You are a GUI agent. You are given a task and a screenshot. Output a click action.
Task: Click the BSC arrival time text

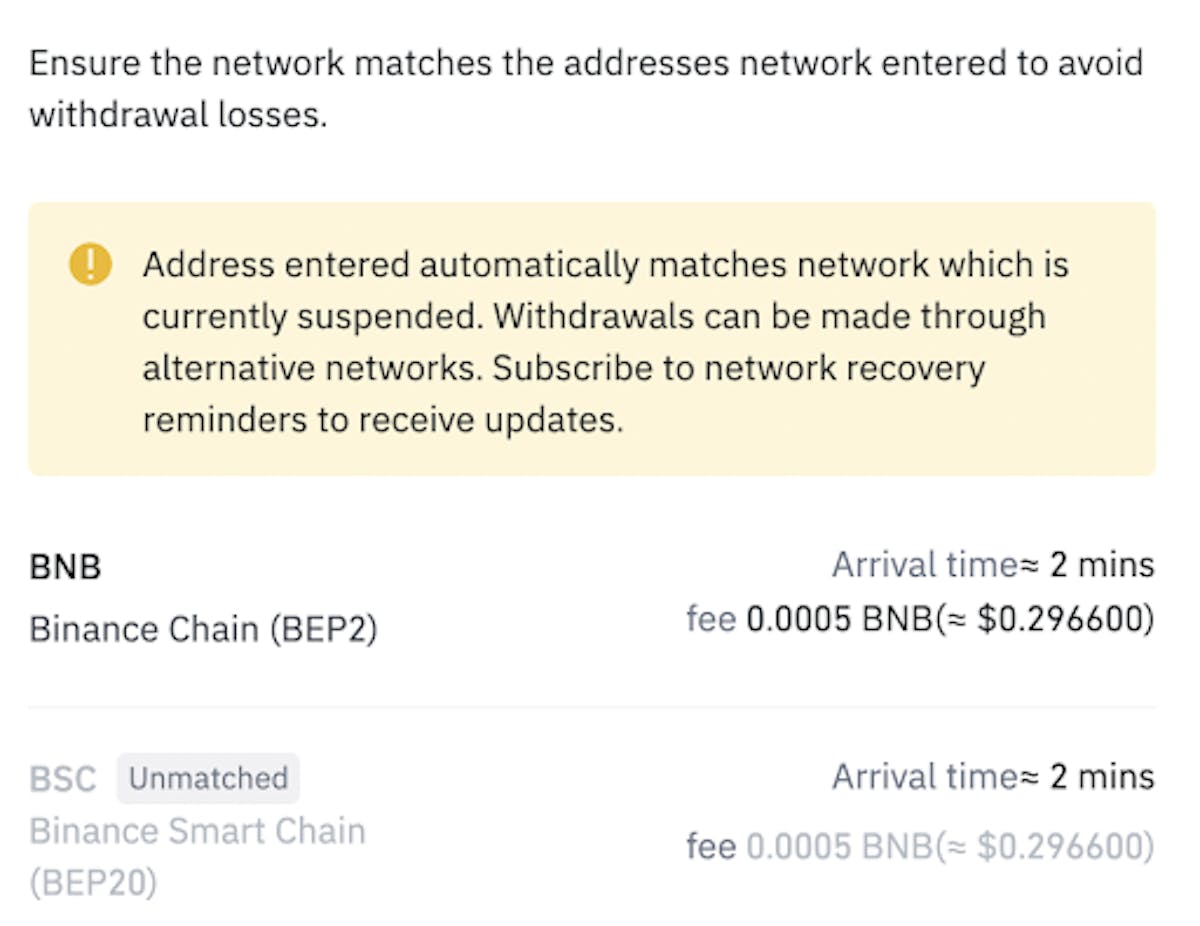993,777
